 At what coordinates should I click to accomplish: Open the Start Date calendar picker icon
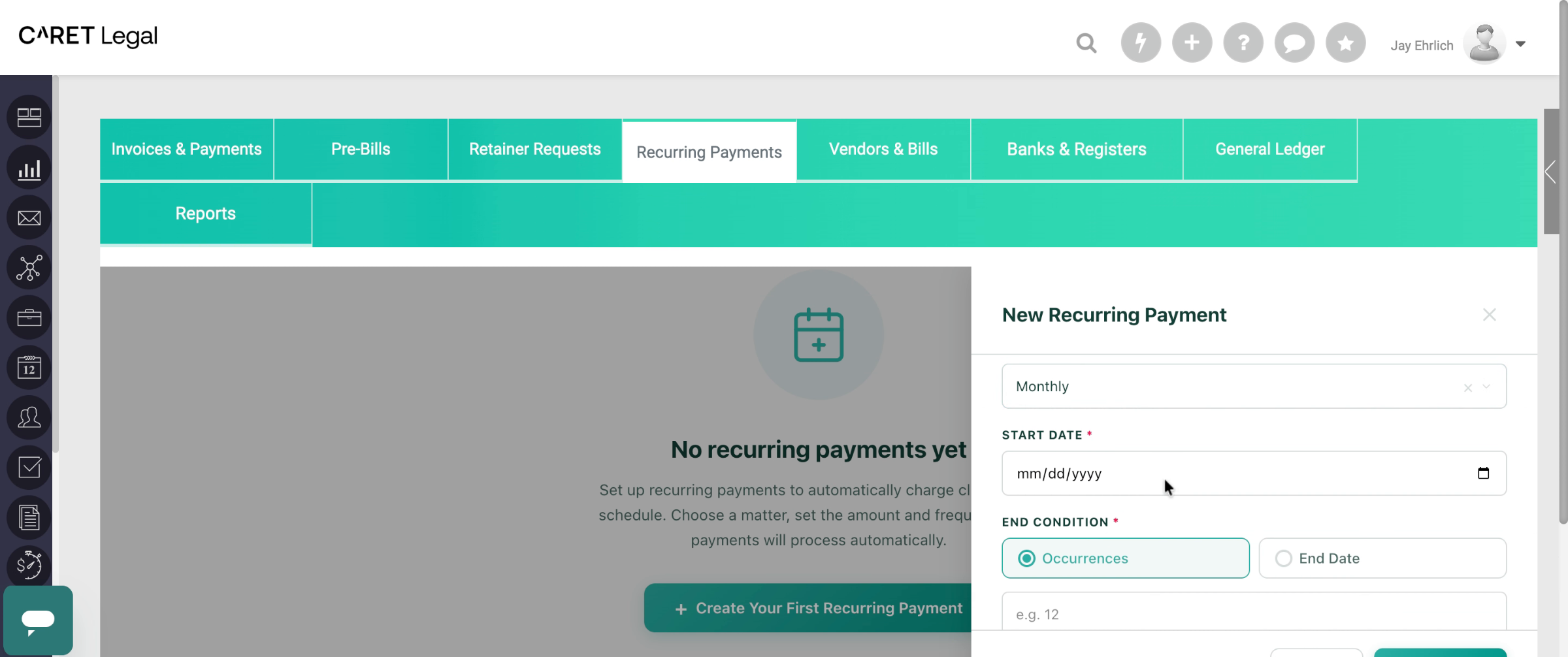(1483, 473)
